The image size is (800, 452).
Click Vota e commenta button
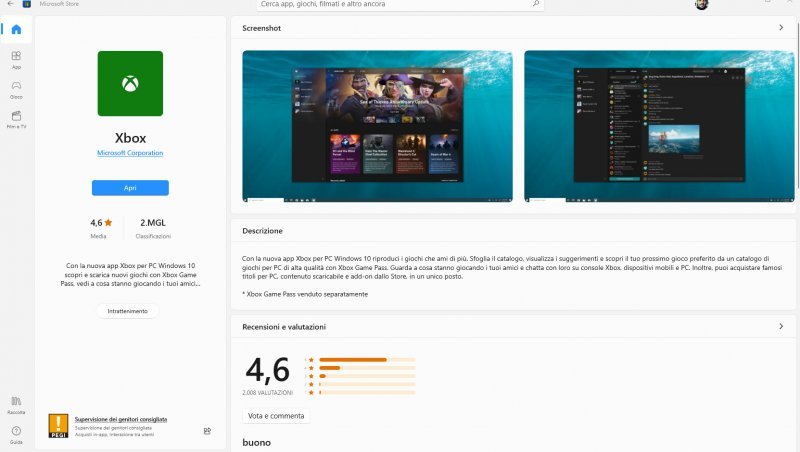pyautogui.click(x=276, y=416)
